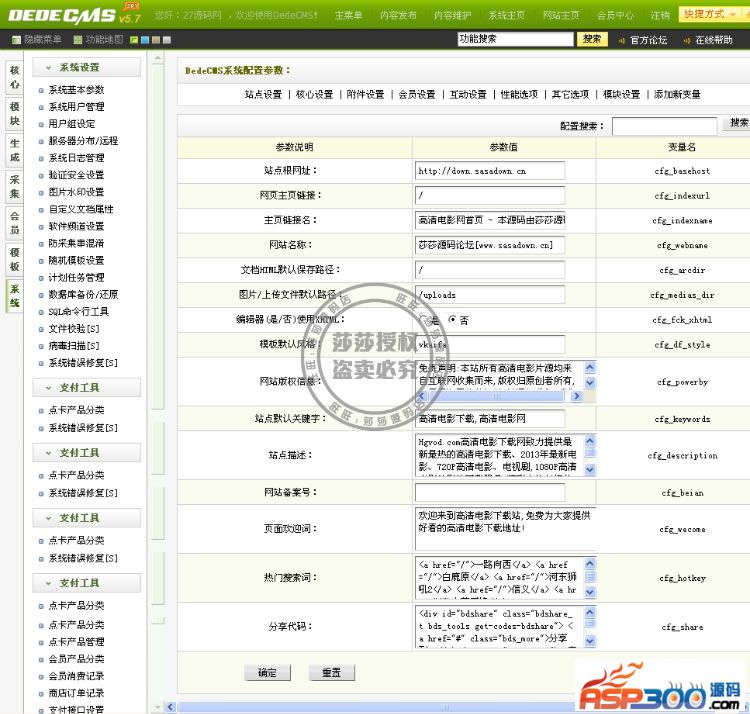Click the 重置 reset button
Viewport: 750px width, 714px height.
[x=331, y=672]
